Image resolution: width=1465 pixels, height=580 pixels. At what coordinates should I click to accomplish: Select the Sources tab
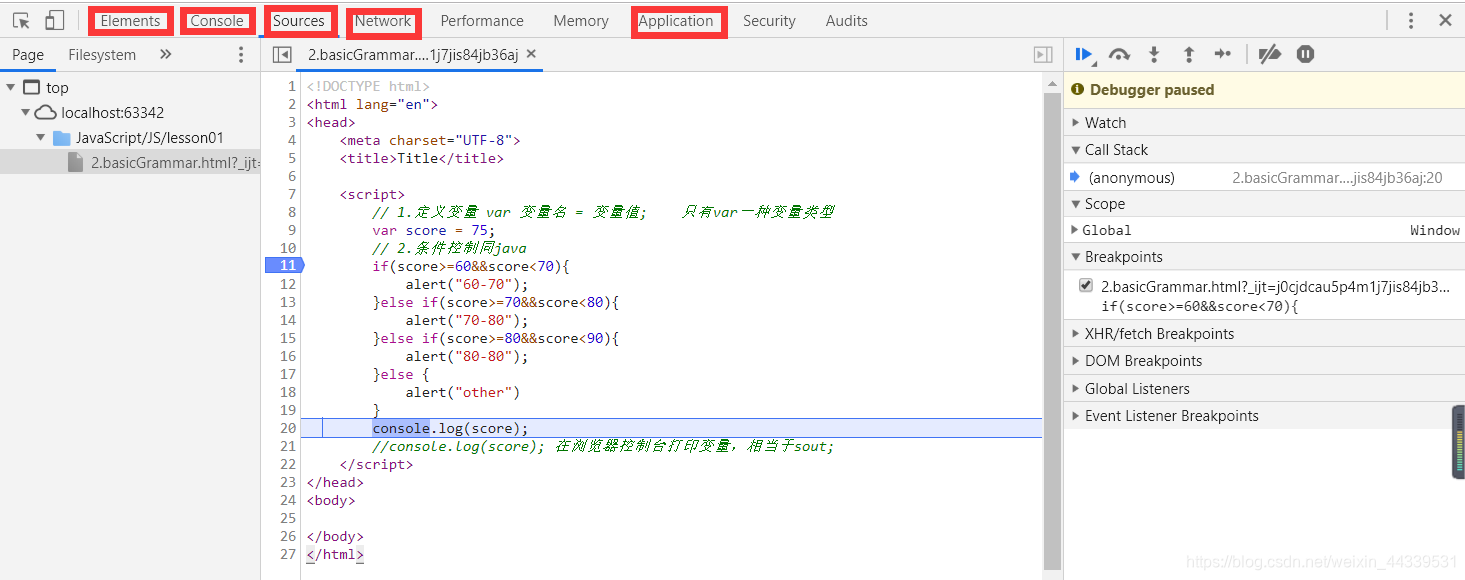[x=299, y=21]
